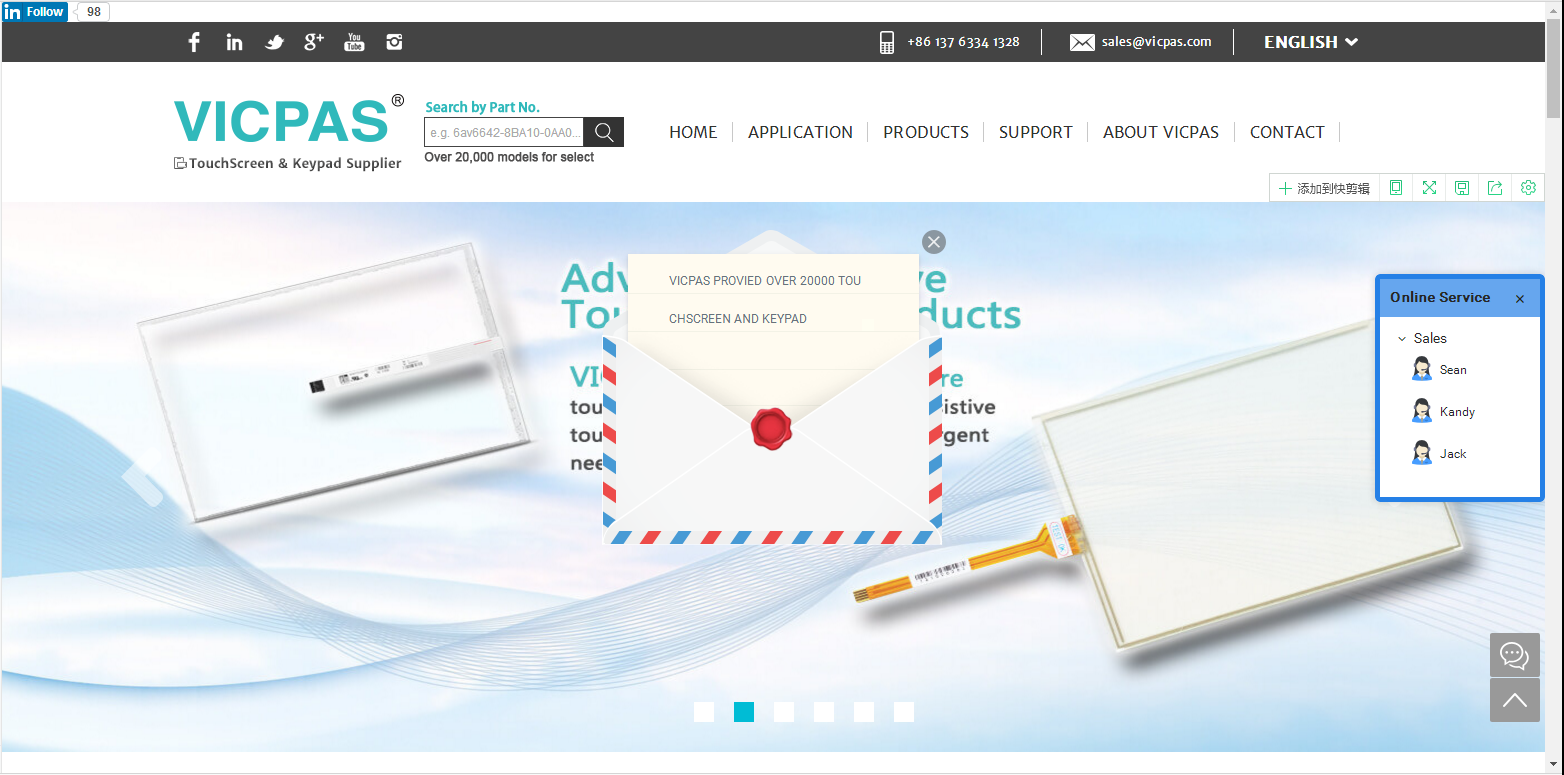Select the fifth slider dot

864,712
